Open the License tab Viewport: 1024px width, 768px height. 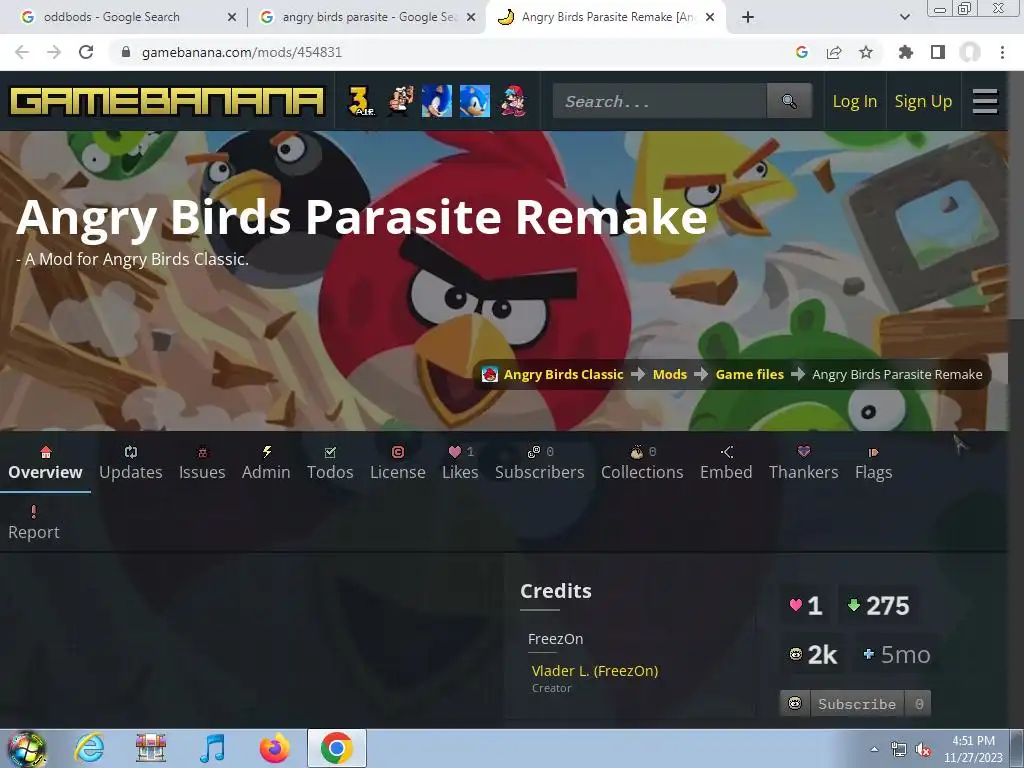coord(398,463)
